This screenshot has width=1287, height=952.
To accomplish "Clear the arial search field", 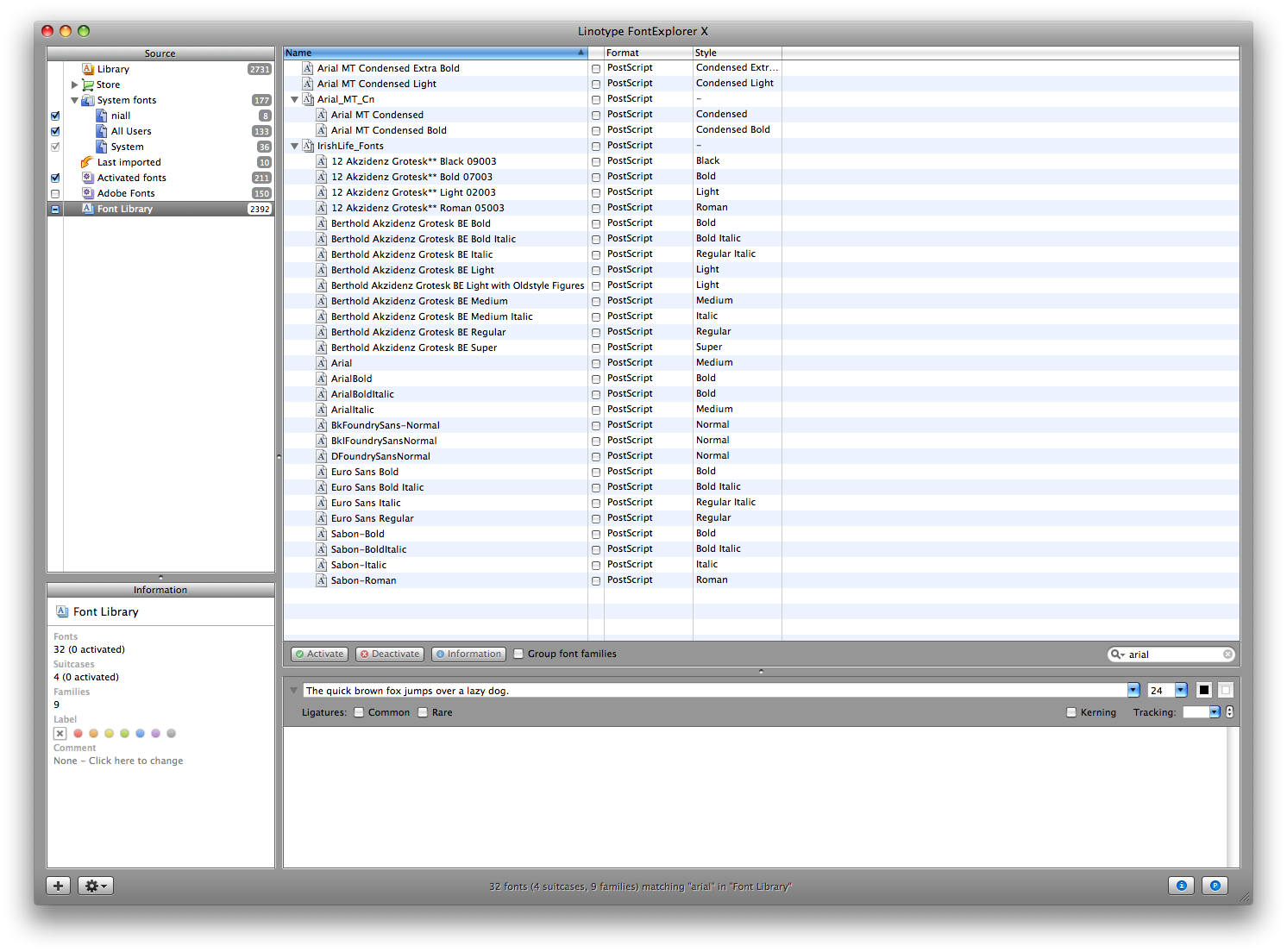I will point(1227,654).
